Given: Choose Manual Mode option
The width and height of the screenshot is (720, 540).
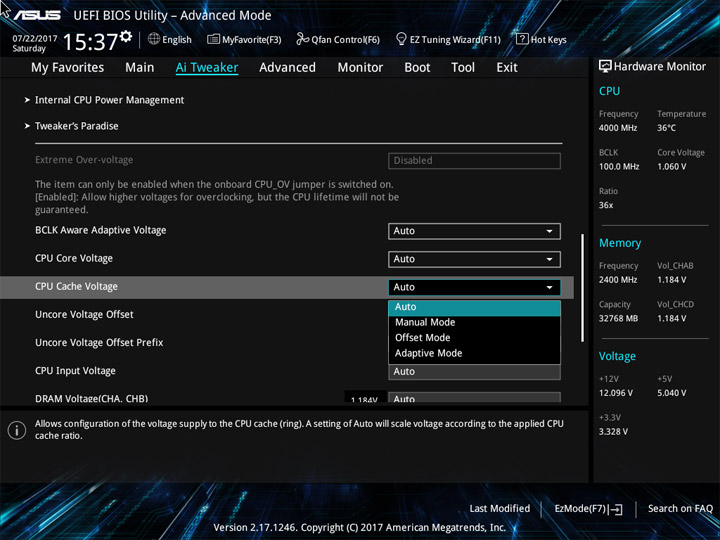Looking at the screenshot, I should click(474, 322).
